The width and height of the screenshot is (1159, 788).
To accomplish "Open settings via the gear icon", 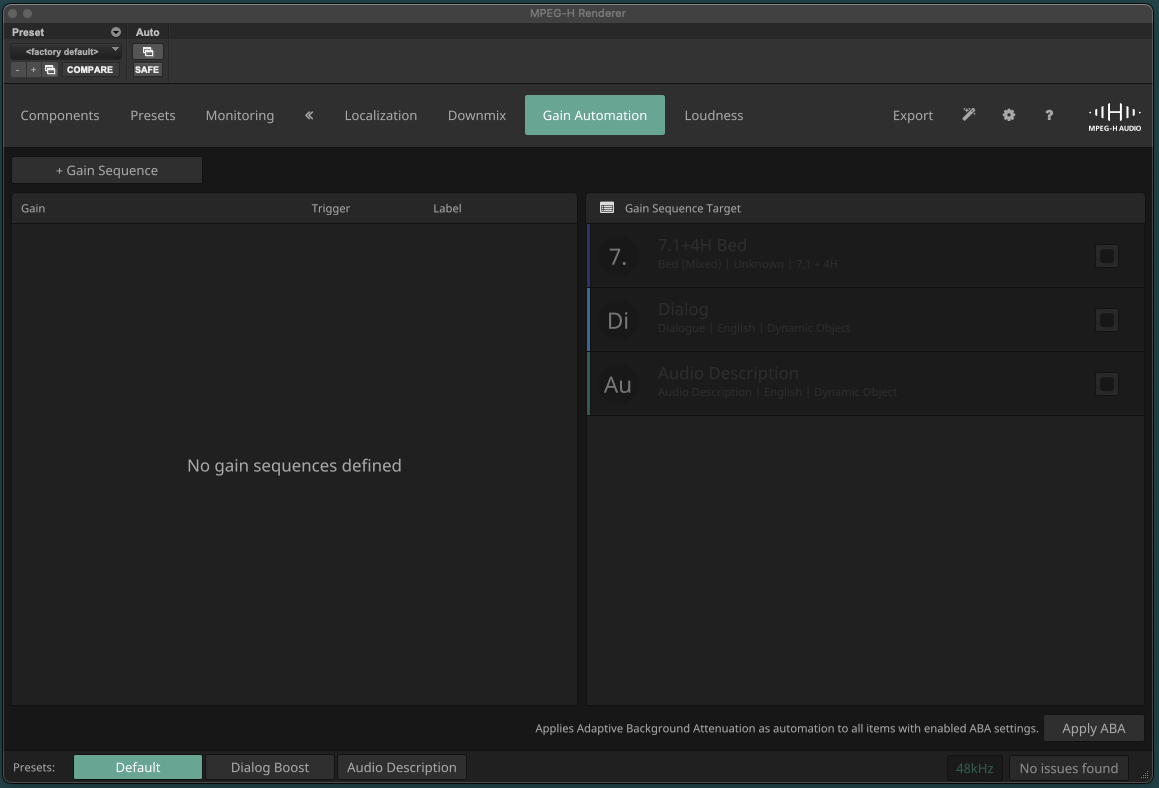I will 1009,115.
